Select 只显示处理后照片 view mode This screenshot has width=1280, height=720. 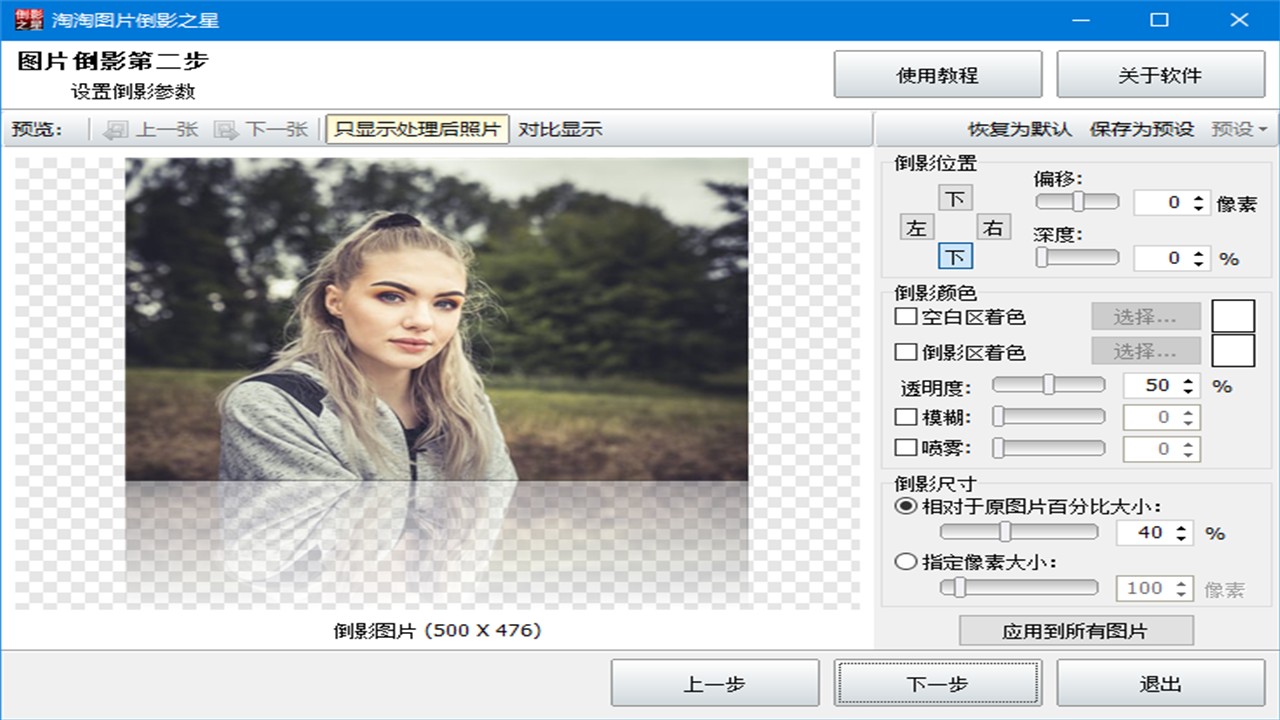pos(417,129)
